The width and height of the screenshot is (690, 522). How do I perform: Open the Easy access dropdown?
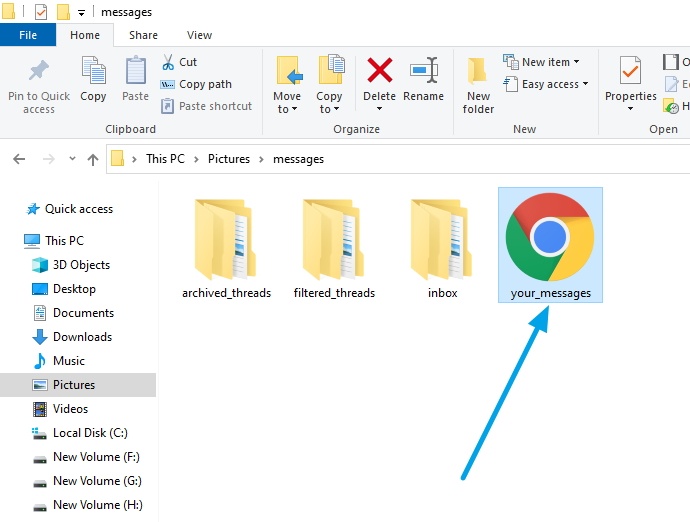click(x=546, y=84)
